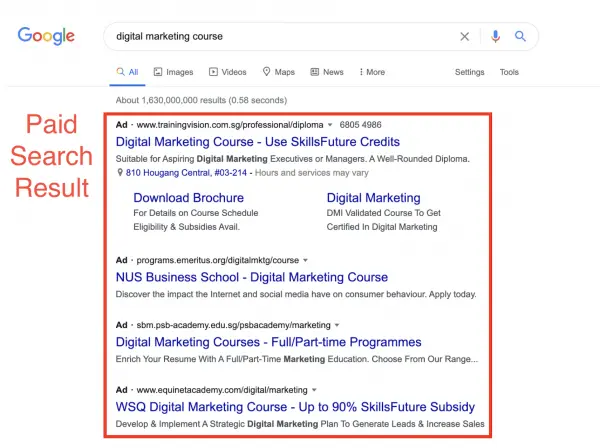Open Settings in search toolbar
Image resolution: width=600 pixels, height=448 pixels.
point(470,72)
